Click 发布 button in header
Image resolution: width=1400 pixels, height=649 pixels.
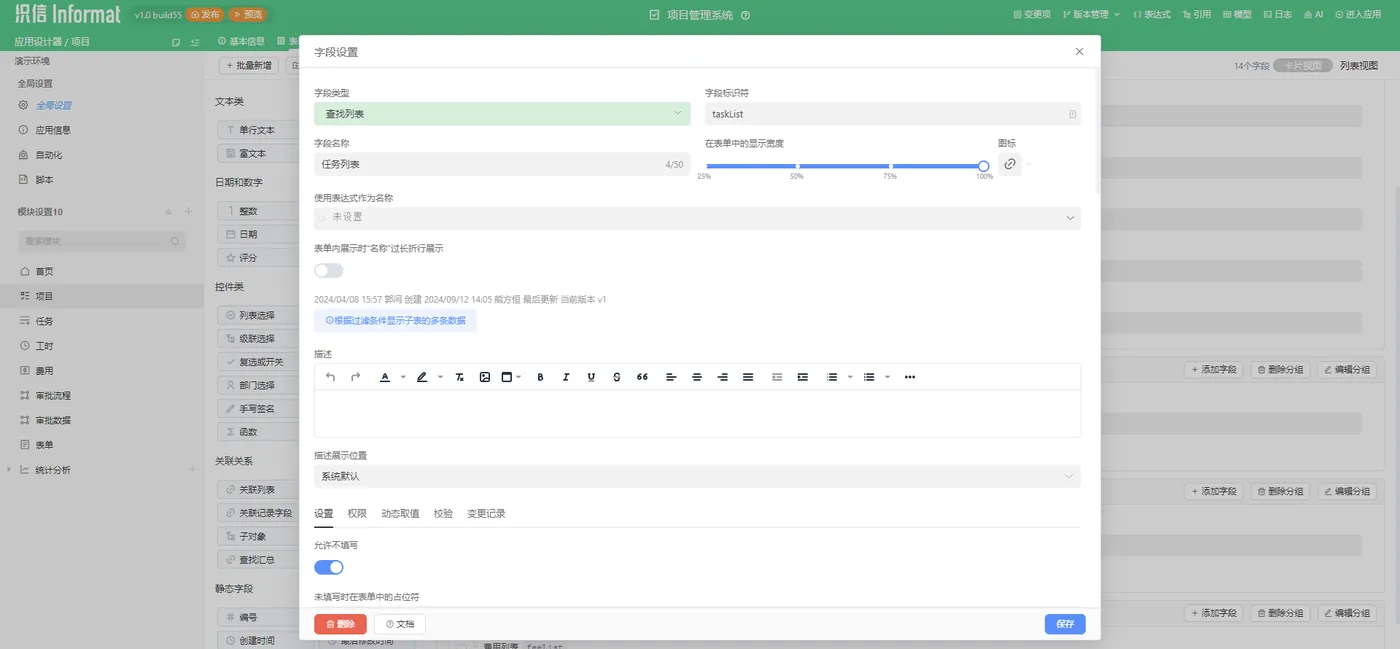(x=205, y=15)
